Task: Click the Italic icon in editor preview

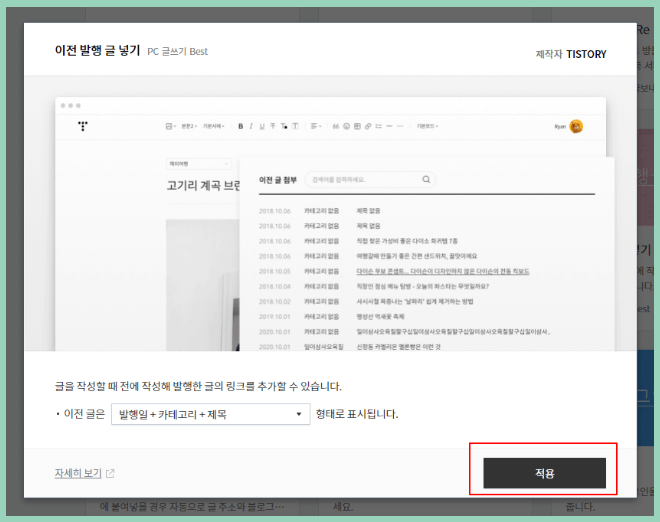Action: point(251,126)
